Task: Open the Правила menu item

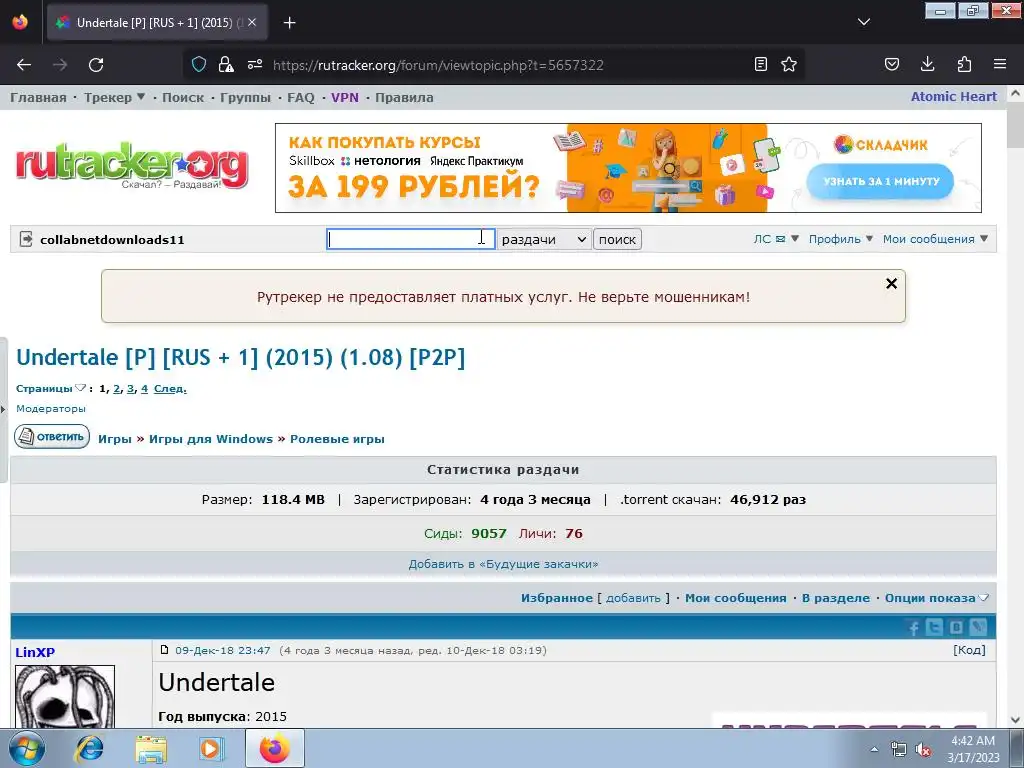Action: click(404, 97)
